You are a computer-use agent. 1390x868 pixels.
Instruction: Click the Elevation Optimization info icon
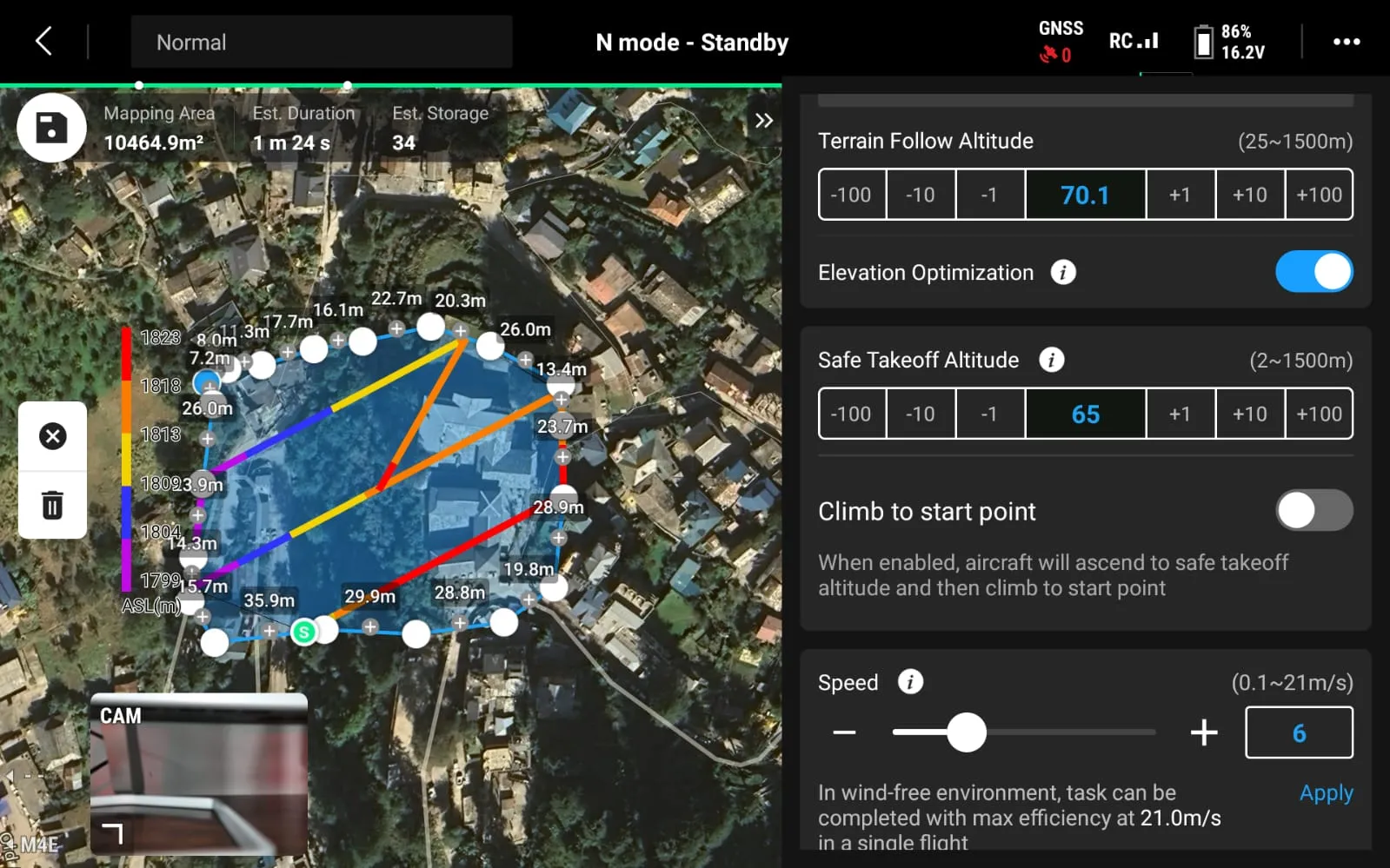[x=1062, y=273]
